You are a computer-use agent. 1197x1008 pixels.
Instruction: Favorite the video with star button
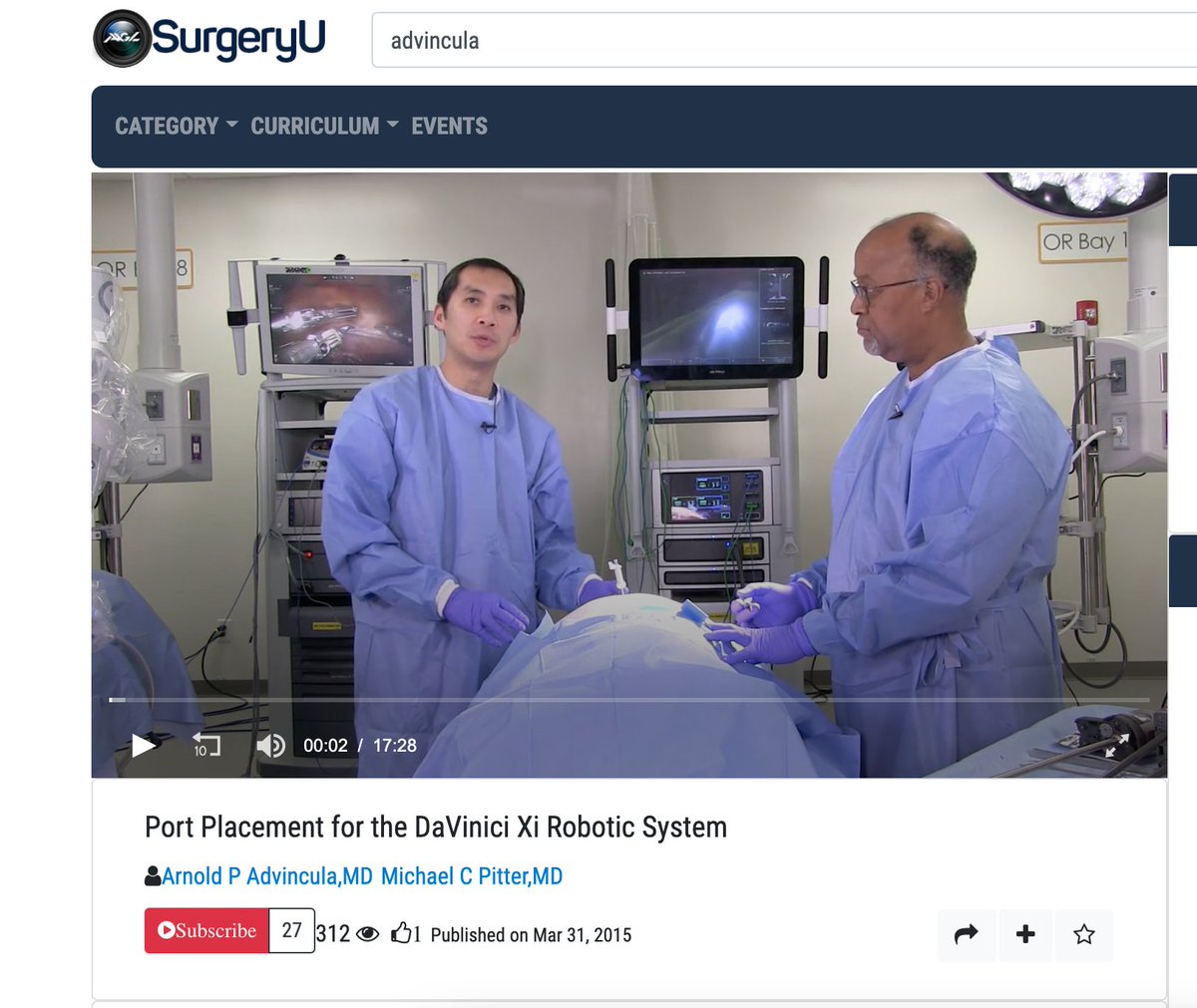tap(1084, 934)
